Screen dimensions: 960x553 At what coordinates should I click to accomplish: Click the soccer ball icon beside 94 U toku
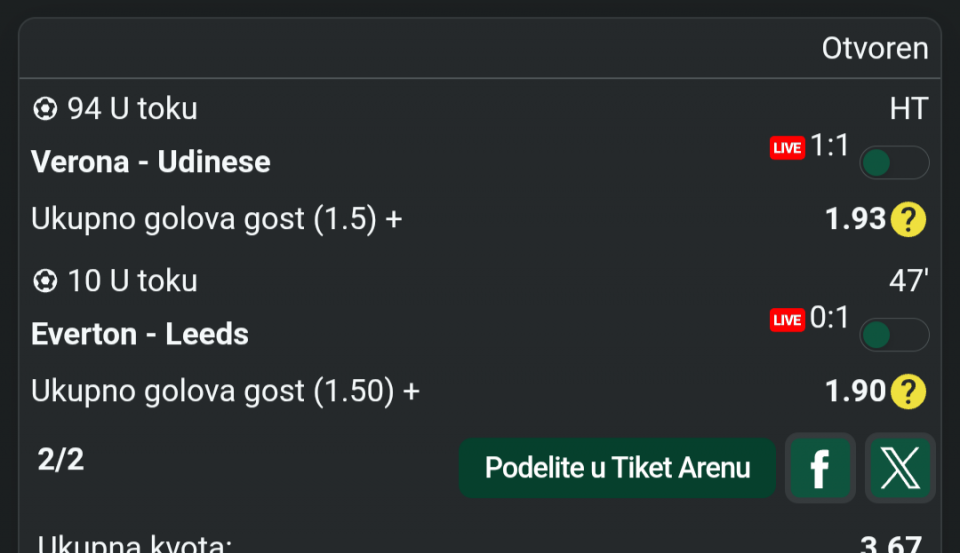[x=45, y=109]
